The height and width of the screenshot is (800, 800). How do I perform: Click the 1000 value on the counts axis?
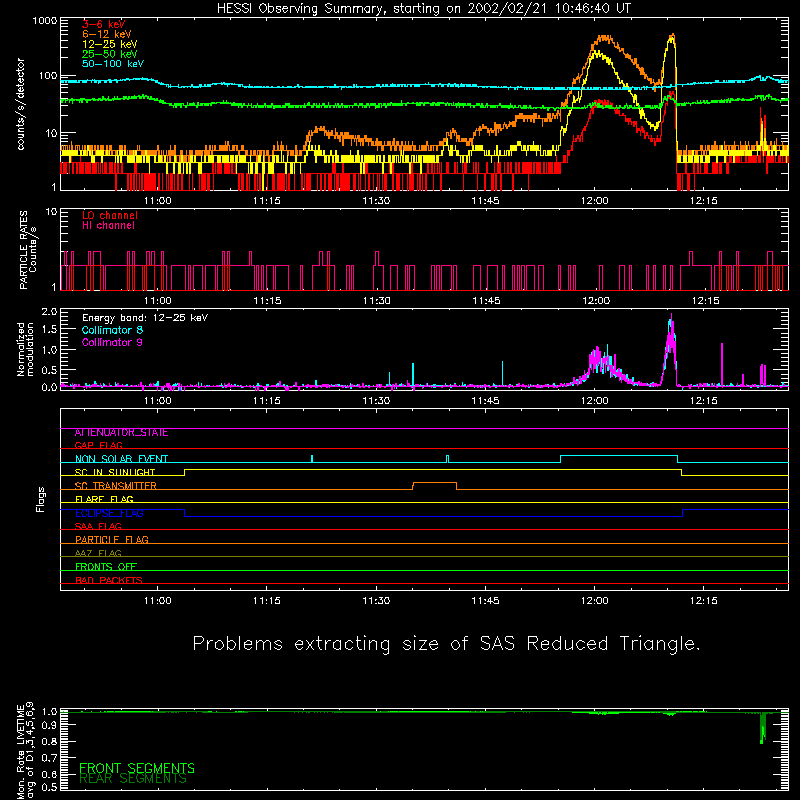(x=45, y=21)
